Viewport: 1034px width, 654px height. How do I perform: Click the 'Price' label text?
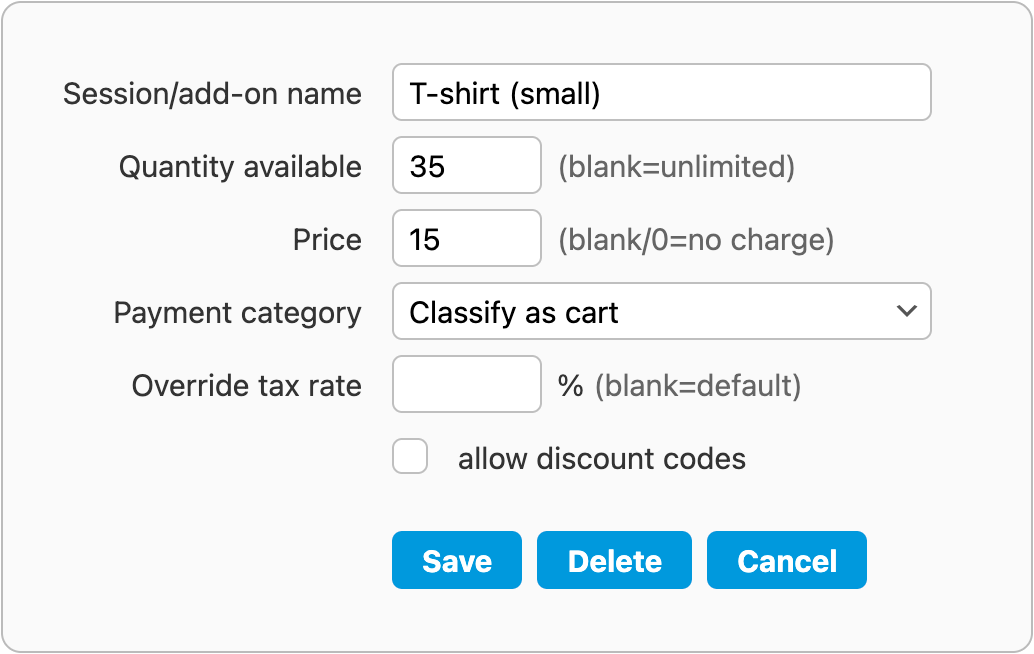point(327,240)
